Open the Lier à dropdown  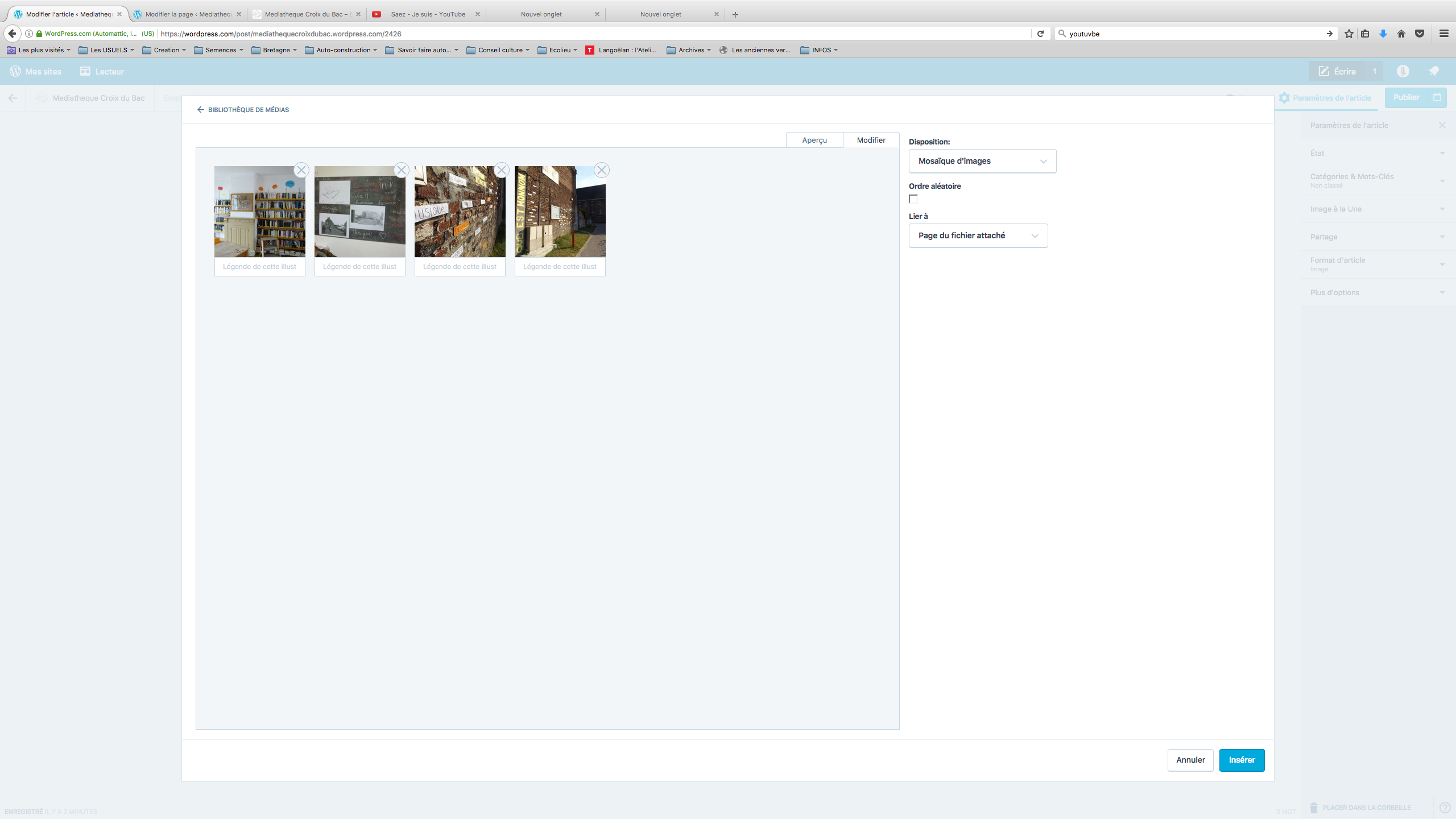(978, 235)
